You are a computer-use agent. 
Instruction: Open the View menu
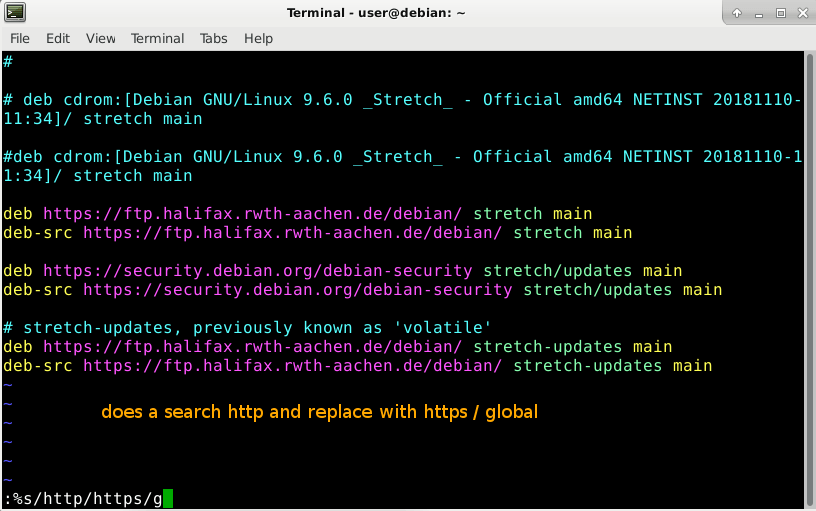100,39
